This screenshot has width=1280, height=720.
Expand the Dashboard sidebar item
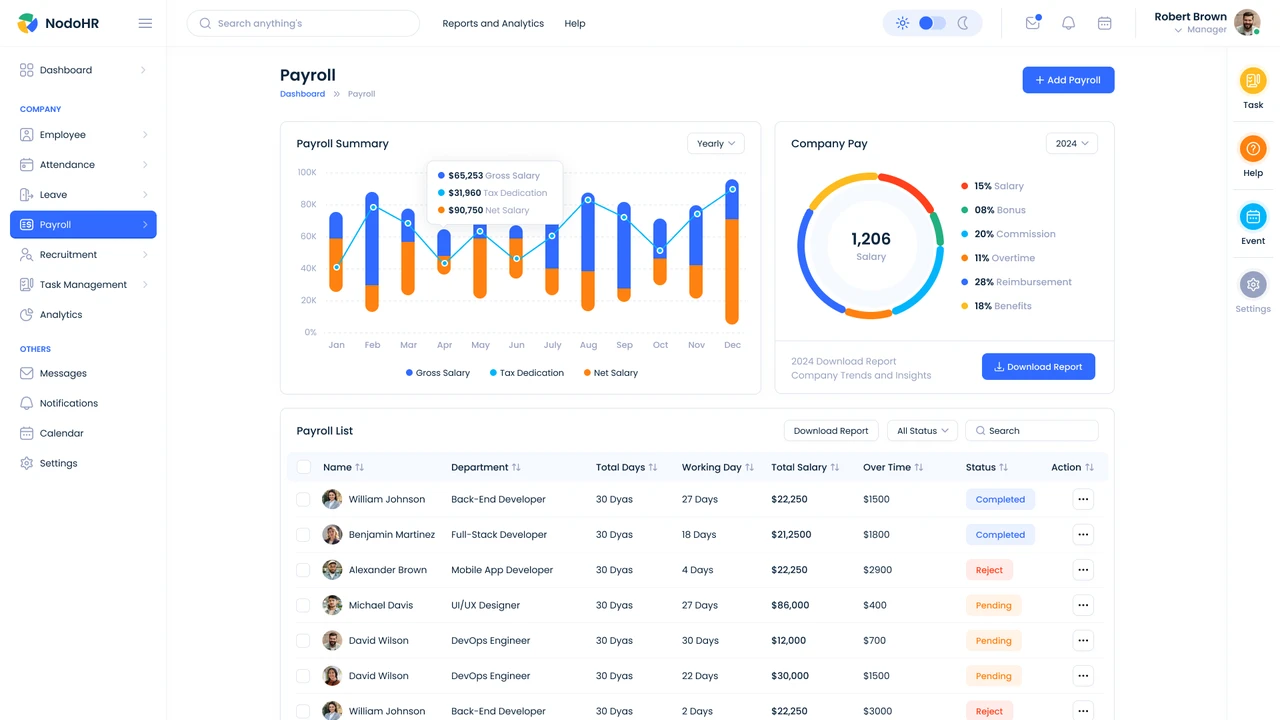point(83,70)
